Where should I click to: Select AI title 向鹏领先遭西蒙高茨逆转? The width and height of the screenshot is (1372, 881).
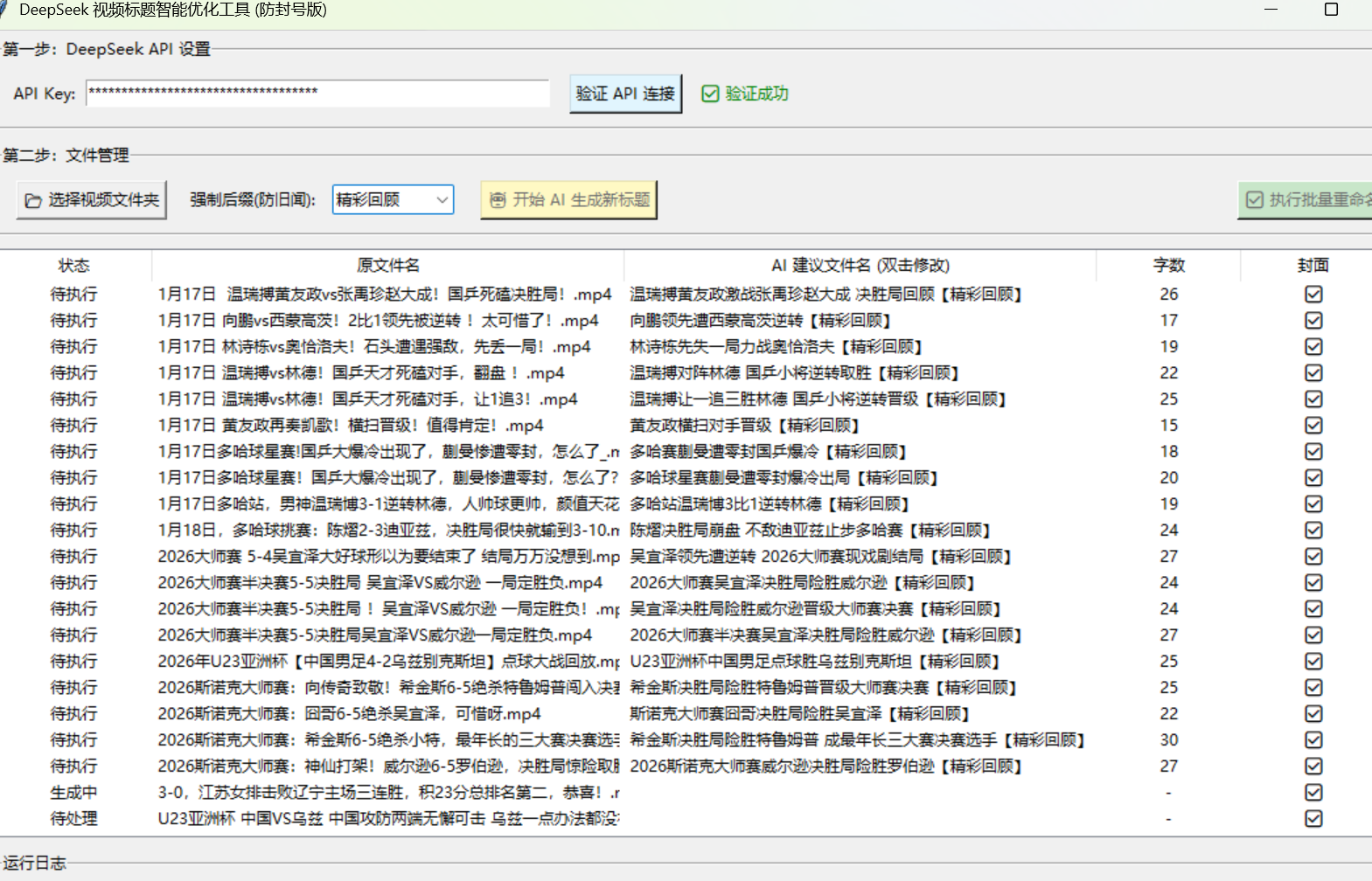(760, 321)
